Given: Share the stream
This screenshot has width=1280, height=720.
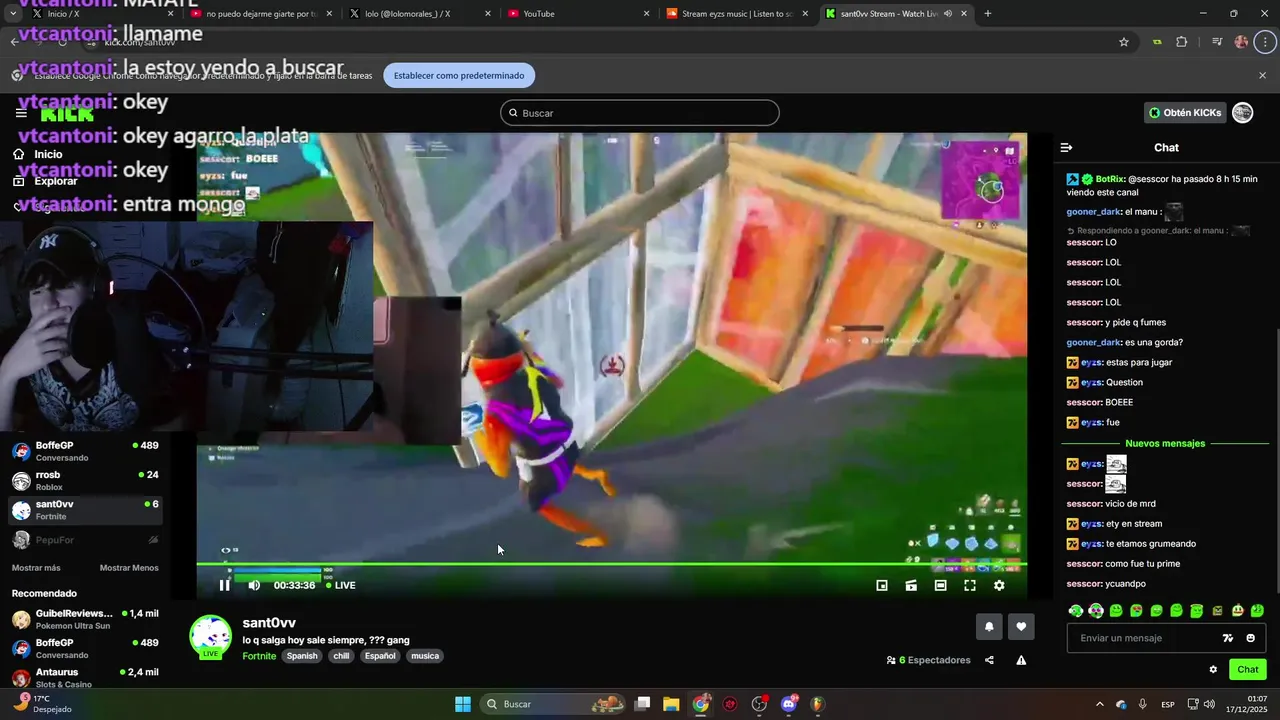Looking at the screenshot, I should pyautogui.click(x=989, y=660).
